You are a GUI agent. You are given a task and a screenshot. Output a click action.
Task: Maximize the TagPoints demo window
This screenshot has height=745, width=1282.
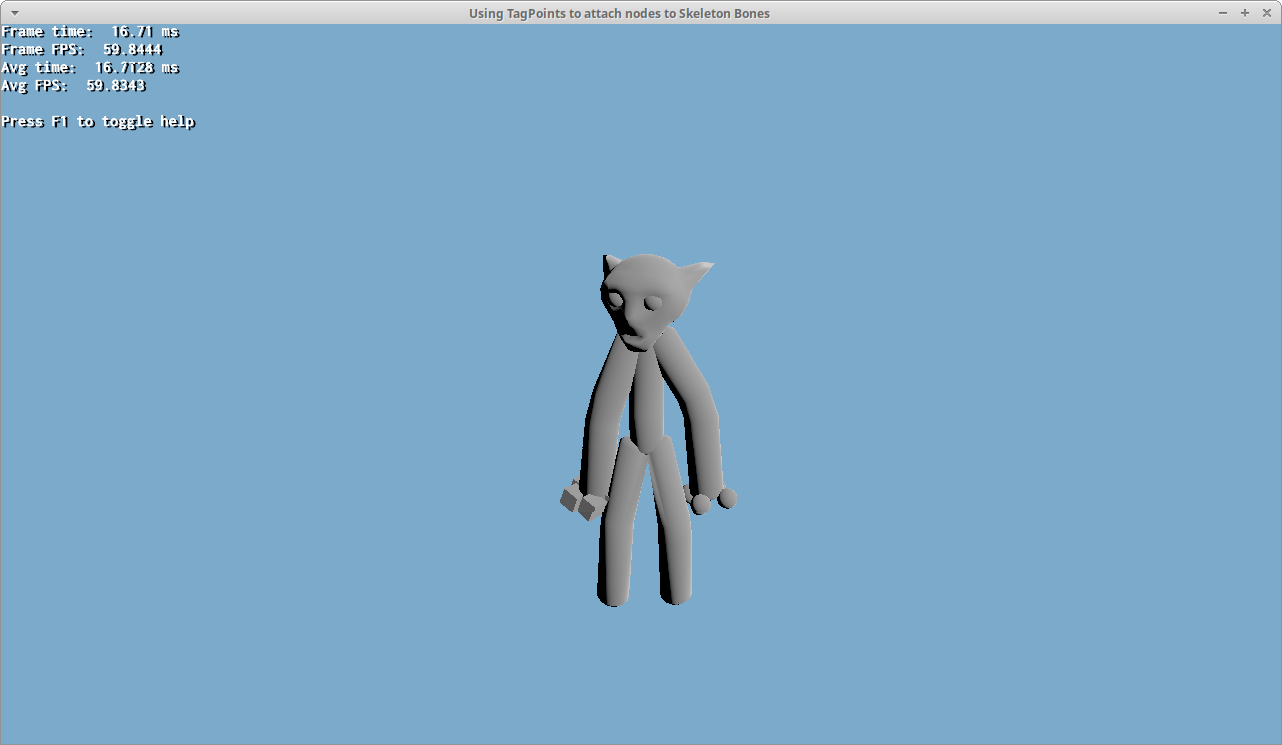point(1245,12)
